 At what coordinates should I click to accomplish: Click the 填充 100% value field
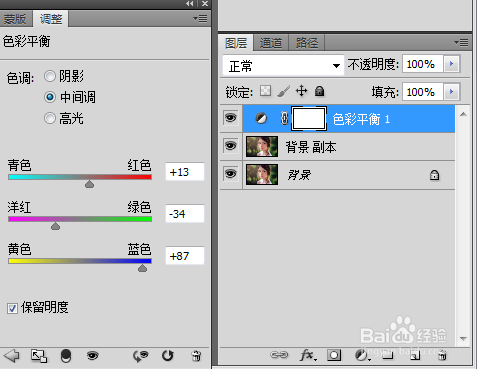click(x=423, y=92)
